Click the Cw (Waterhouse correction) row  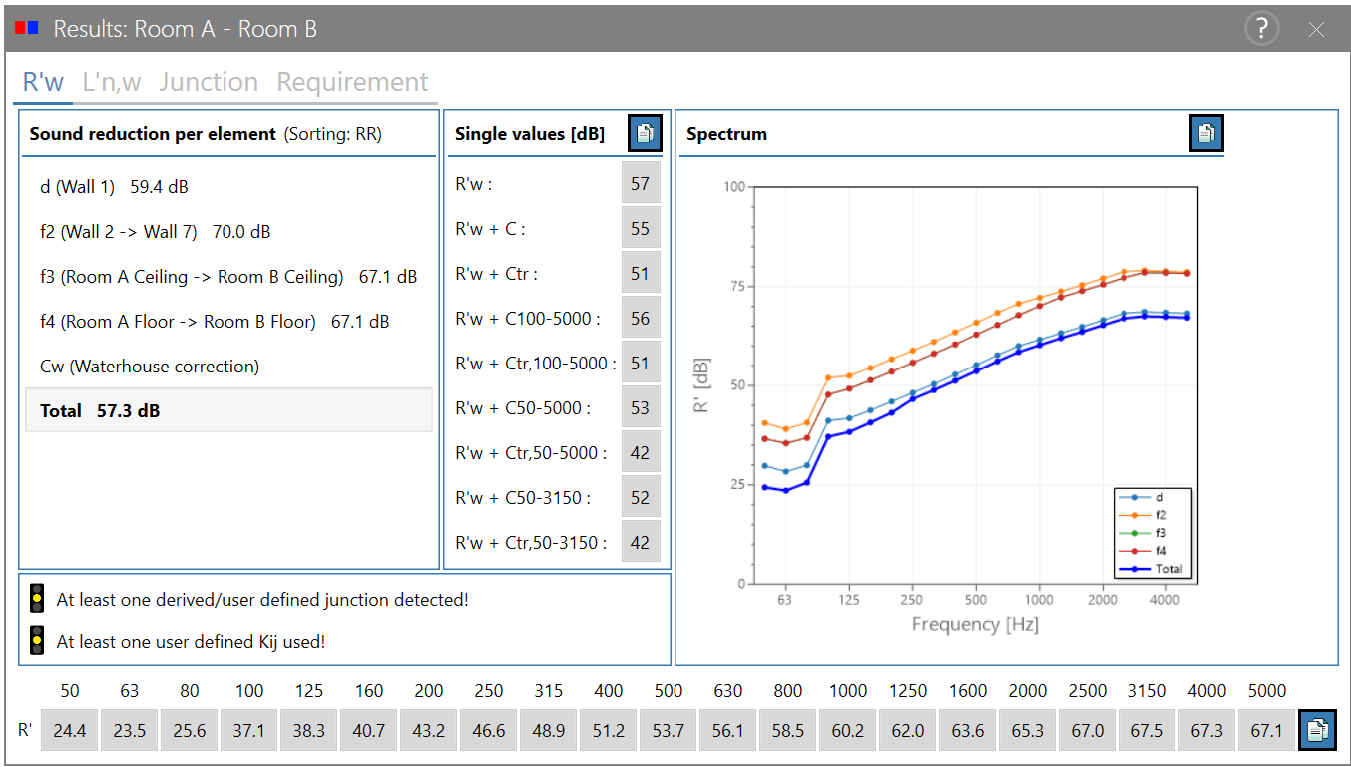pos(149,366)
